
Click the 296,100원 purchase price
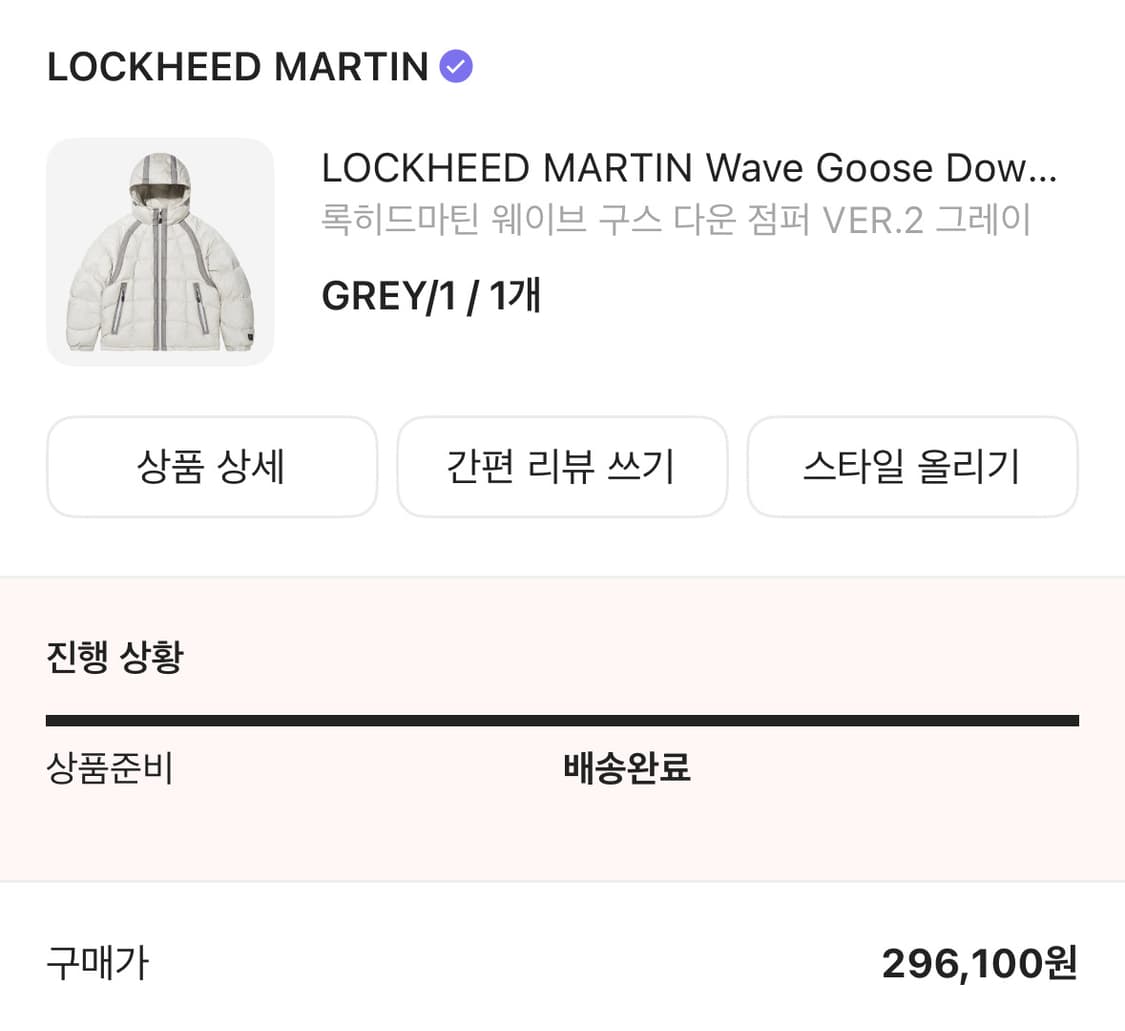click(x=979, y=963)
